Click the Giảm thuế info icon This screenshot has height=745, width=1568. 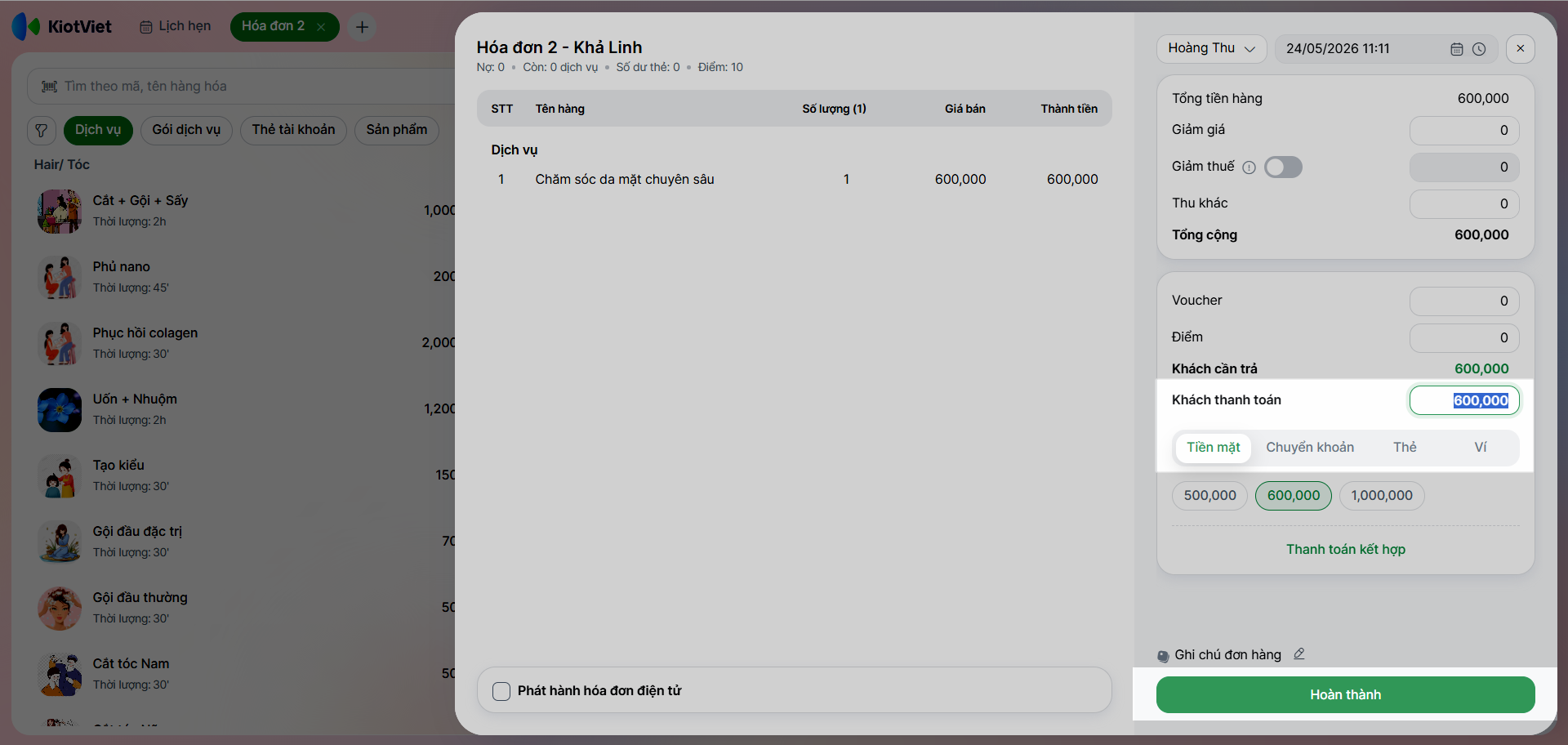pos(1249,167)
